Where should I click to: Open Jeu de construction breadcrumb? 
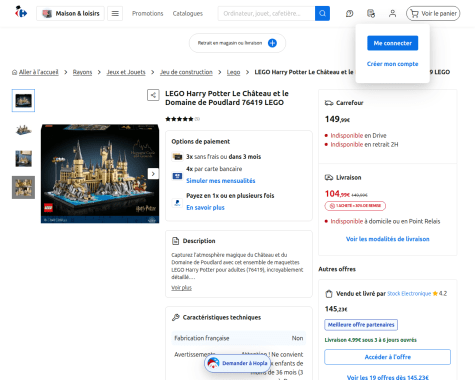186,72
